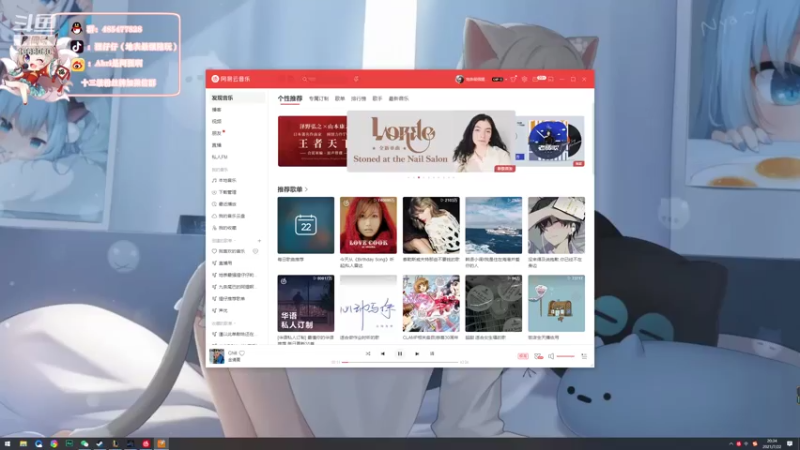Select the 歌单 tab
The height and width of the screenshot is (450, 800).
[340, 98]
